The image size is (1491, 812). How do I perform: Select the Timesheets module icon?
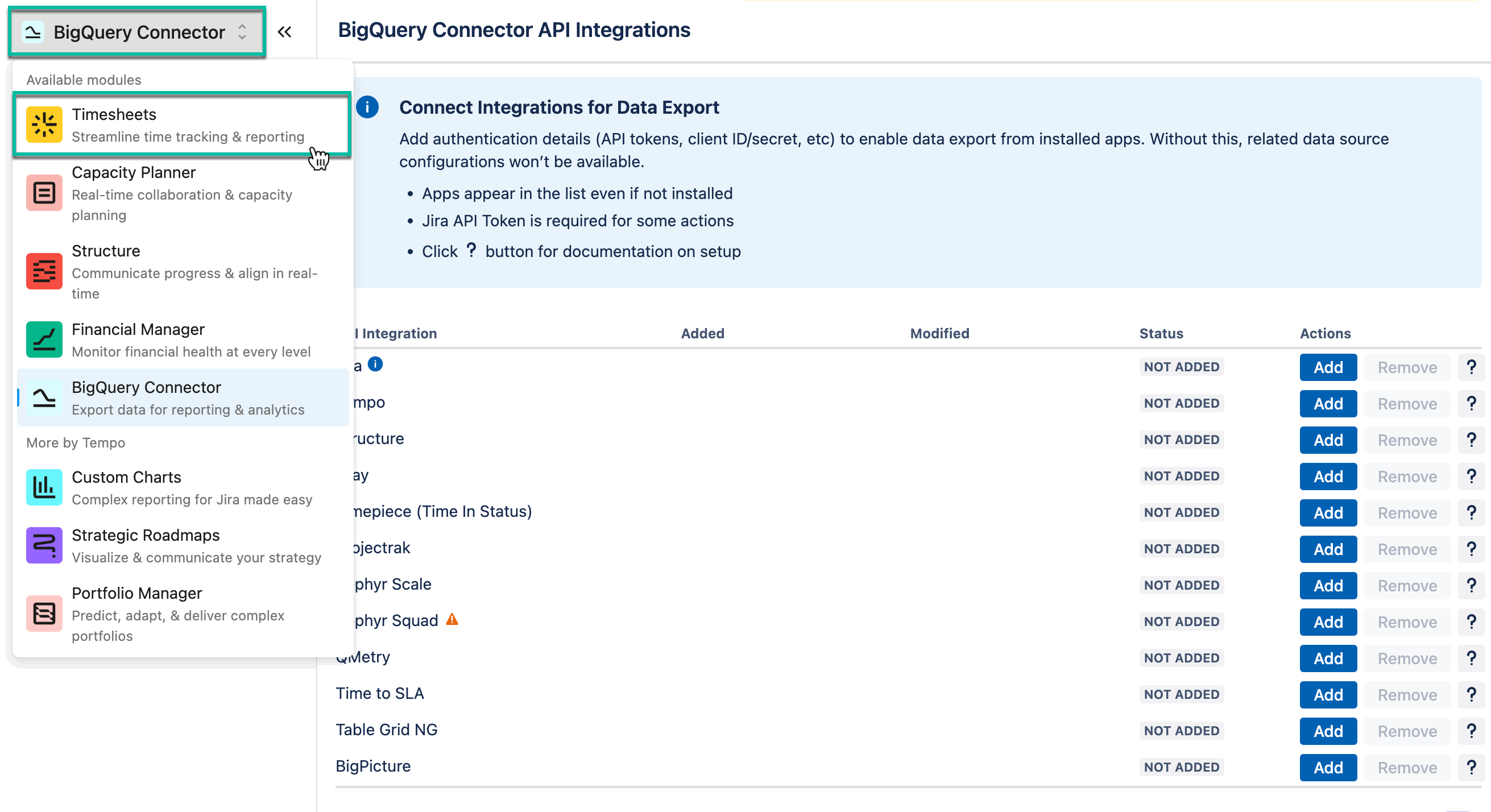coord(43,124)
